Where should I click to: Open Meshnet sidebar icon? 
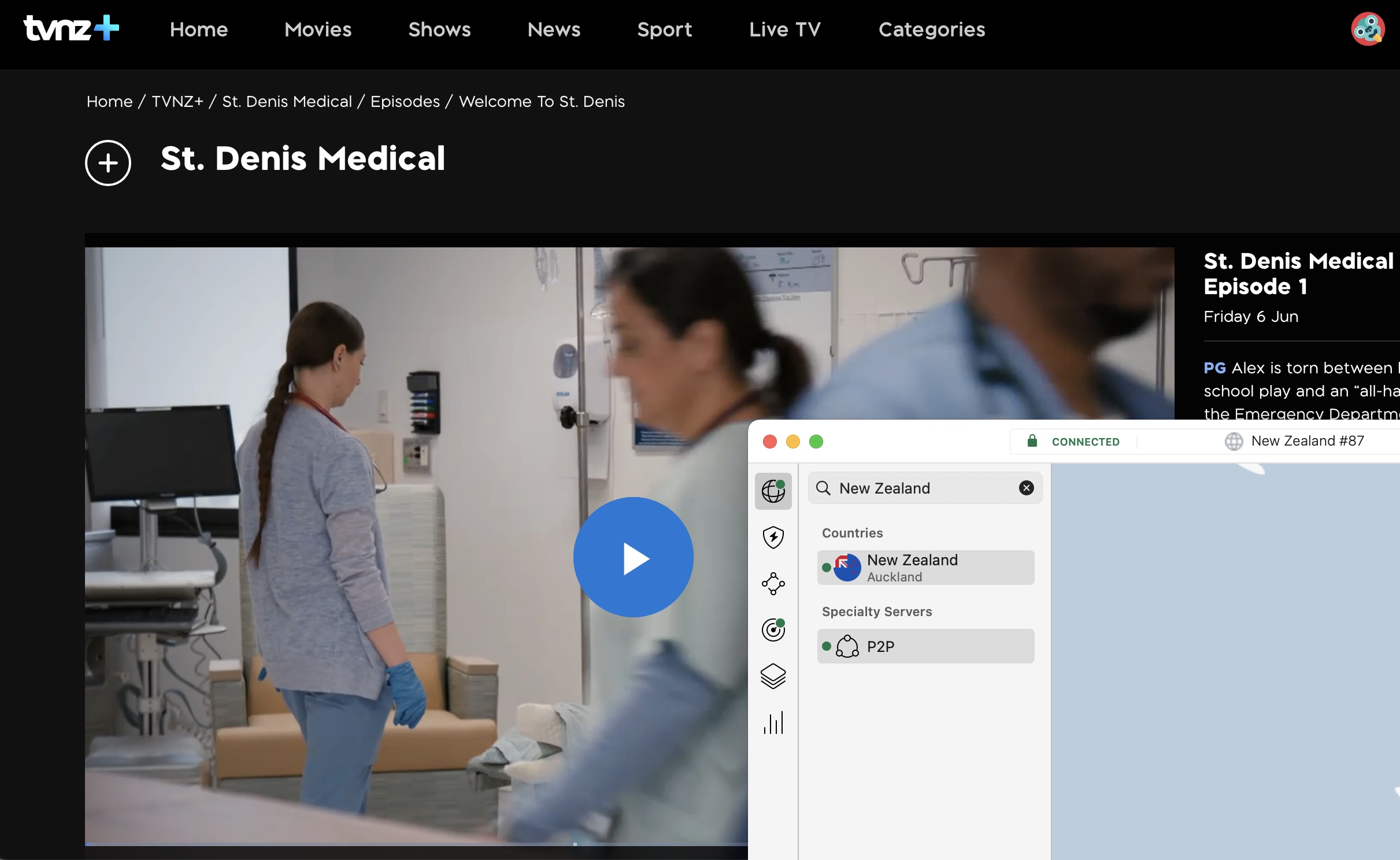773,584
